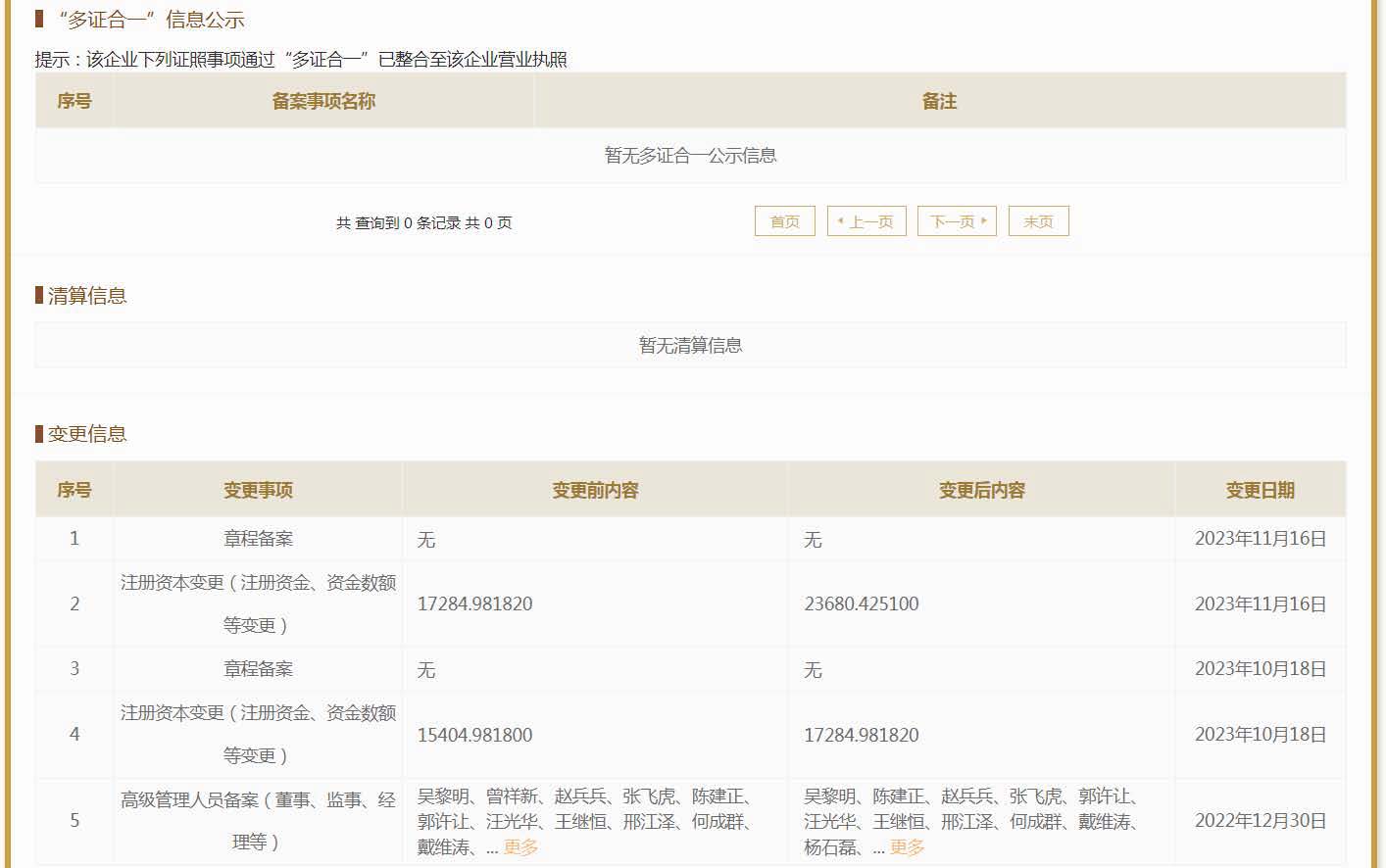Click the date 2022年12月30日
This screenshot has height=868, width=1386.
tap(1260, 821)
